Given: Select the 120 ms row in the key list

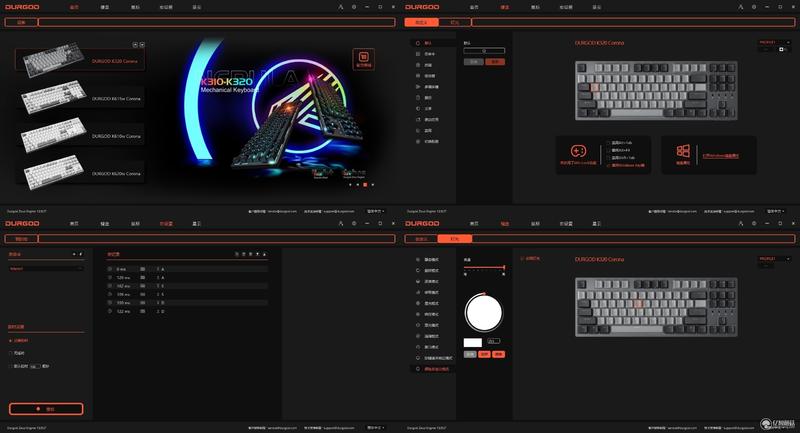Looking at the screenshot, I should (x=187, y=277).
